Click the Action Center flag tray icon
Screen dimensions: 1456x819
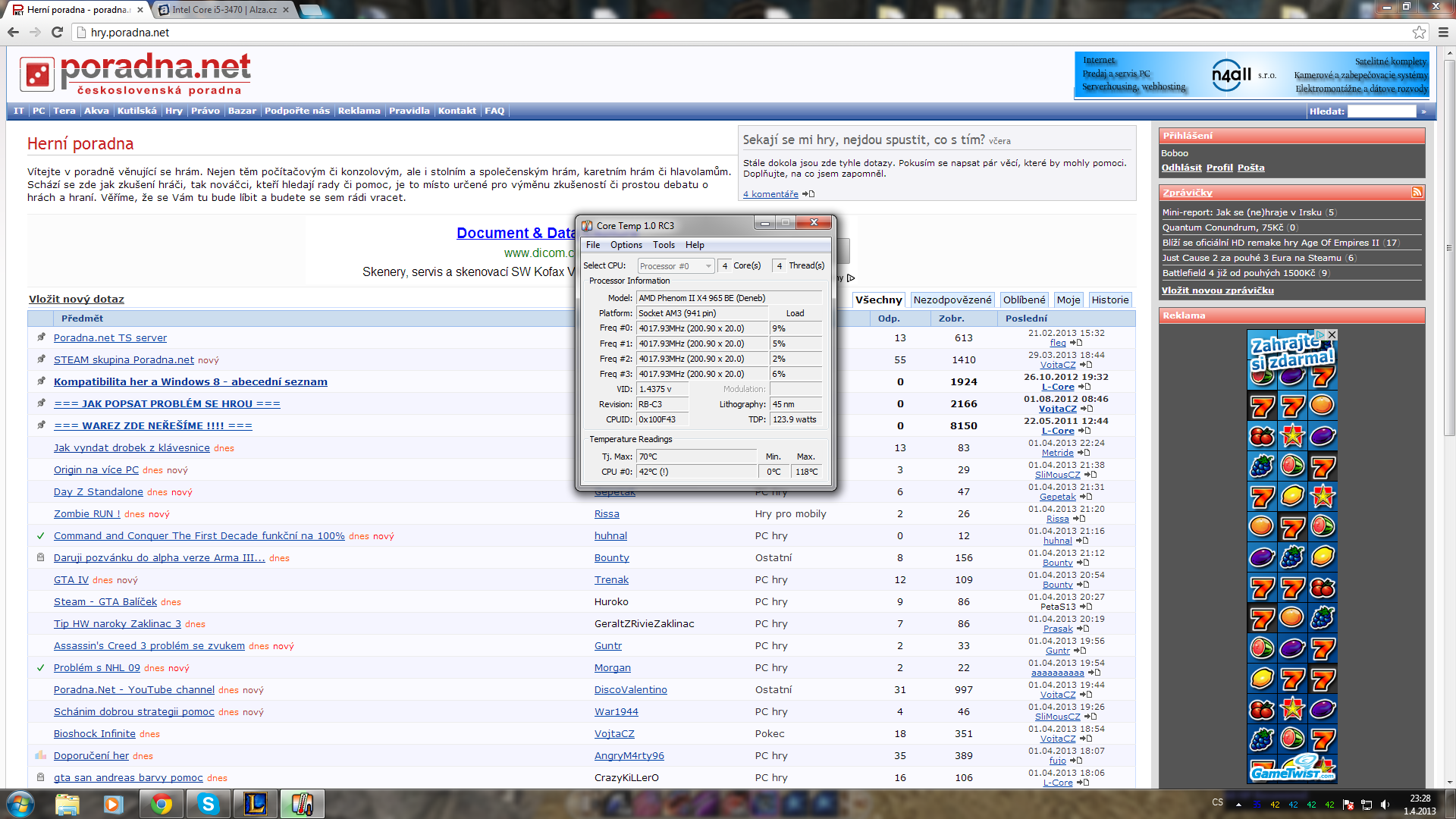coord(1348,805)
